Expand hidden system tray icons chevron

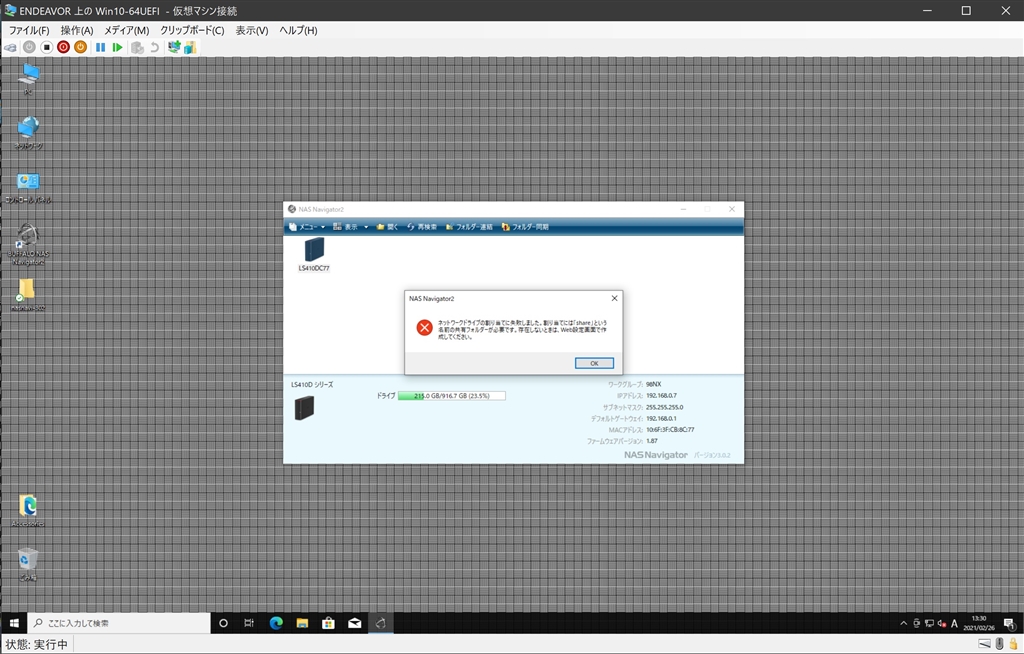(x=904, y=623)
